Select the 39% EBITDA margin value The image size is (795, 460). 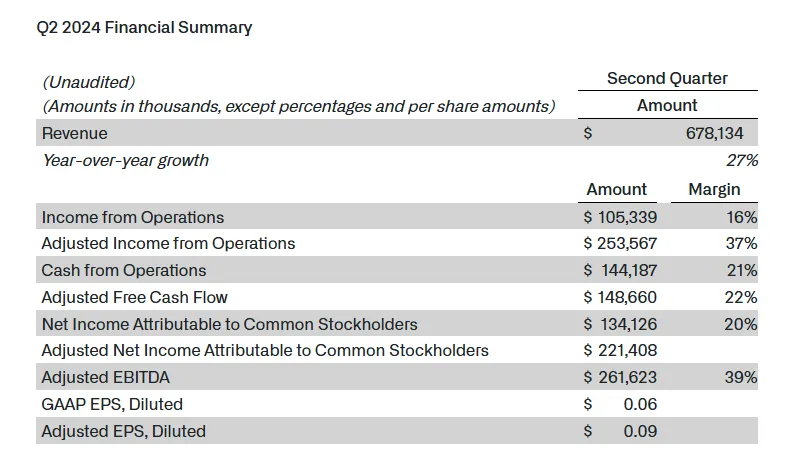(x=742, y=378)
